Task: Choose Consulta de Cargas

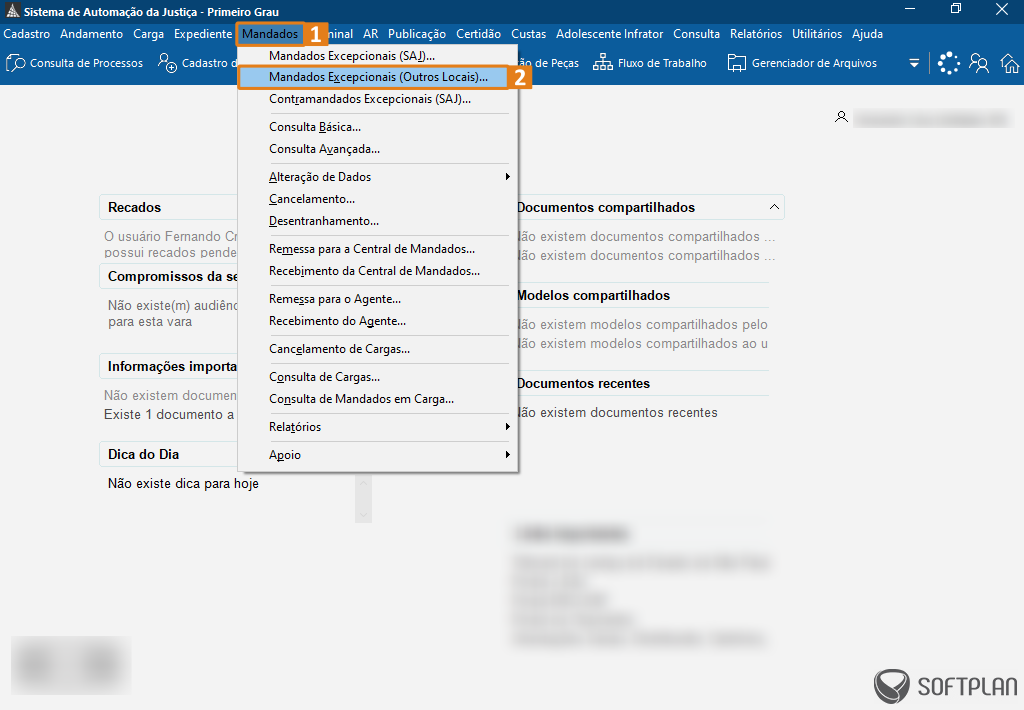Action: 379,377
